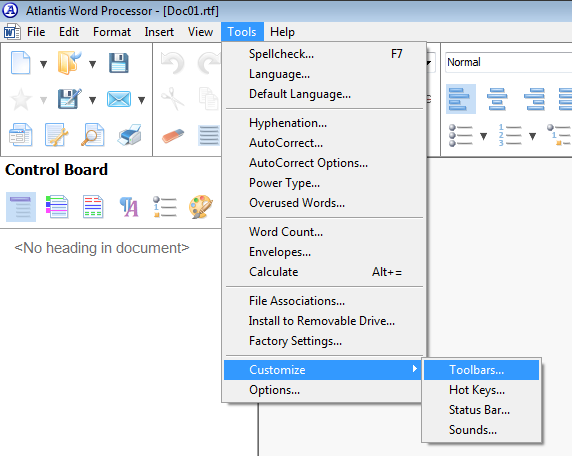Click the colored-lines document icon in Control Board
The width and height of the screenshot is (572, 456).
(x=93, y=207)
